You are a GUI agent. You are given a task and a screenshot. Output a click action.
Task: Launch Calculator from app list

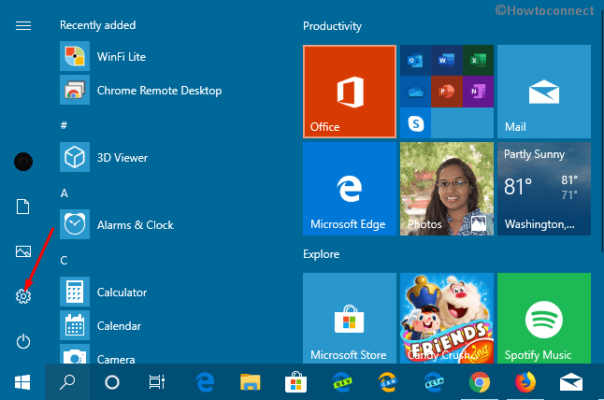pos(103,292)
